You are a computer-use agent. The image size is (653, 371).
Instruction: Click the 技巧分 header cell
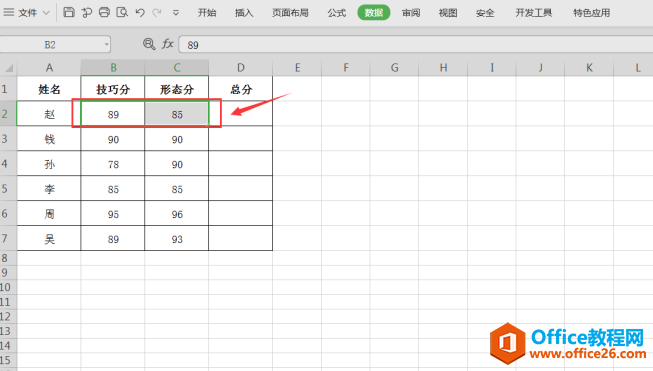click(x=113, y=89)
